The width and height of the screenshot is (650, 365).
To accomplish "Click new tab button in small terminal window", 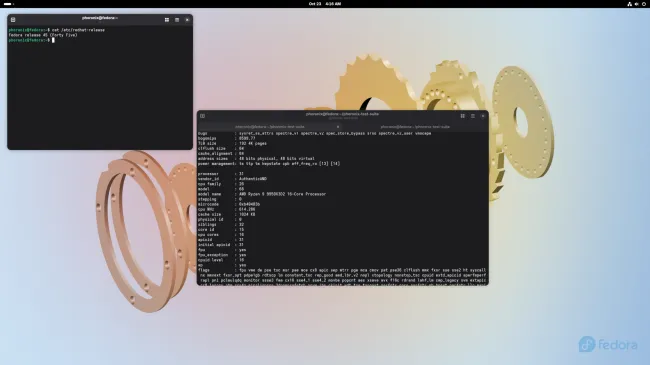I will pos(13,19).
